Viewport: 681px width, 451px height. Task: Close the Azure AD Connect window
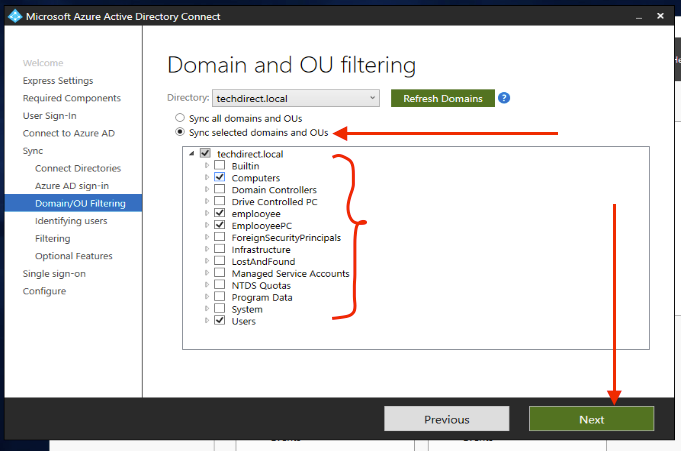660,16
